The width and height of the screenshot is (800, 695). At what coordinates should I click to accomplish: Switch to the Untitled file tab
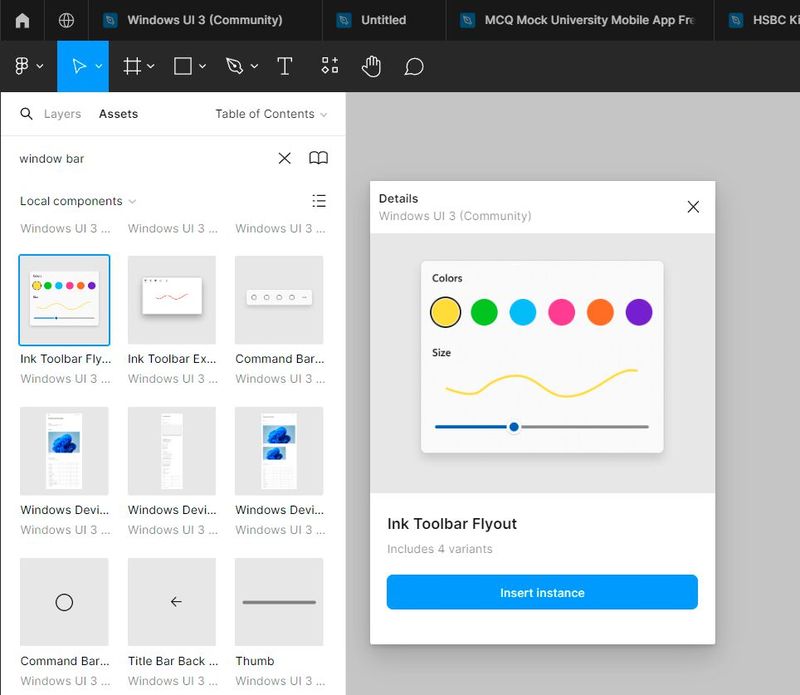(384, 20)
